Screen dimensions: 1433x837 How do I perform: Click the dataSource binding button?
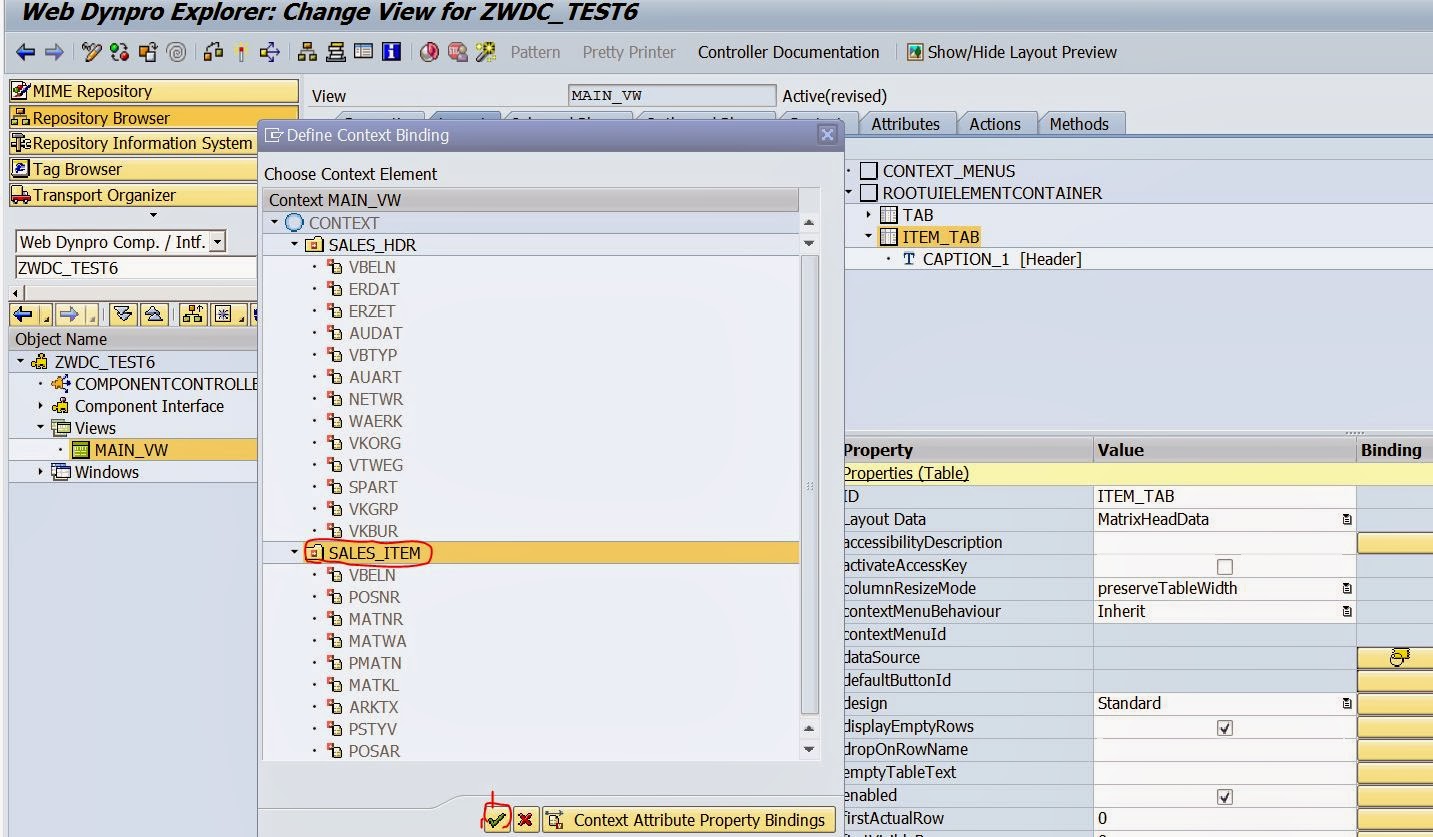[x=1397, y=657]
